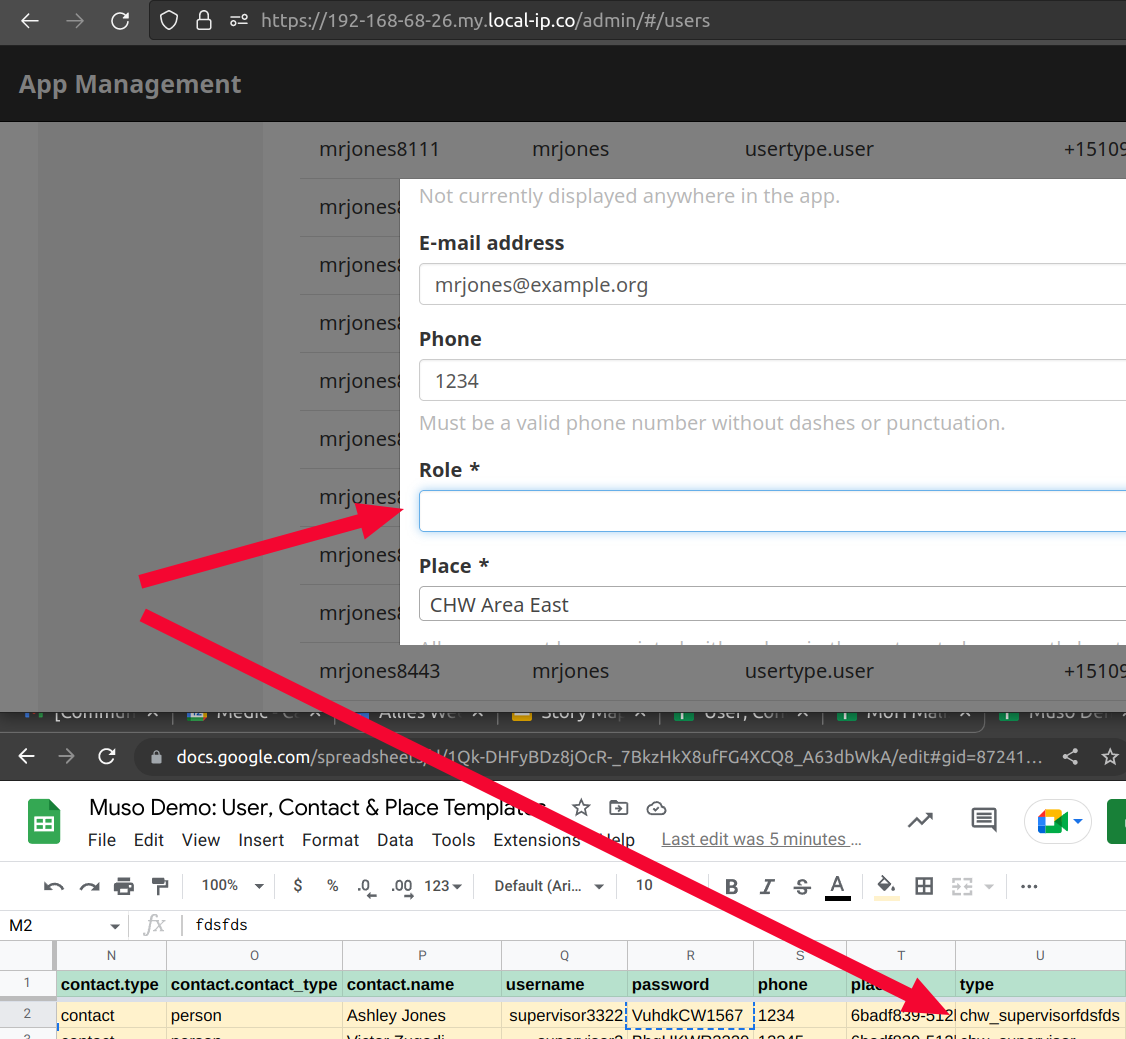1126x1039 pixels.
Task: Click the site permissions icon in the address bar
Action: 239,20
